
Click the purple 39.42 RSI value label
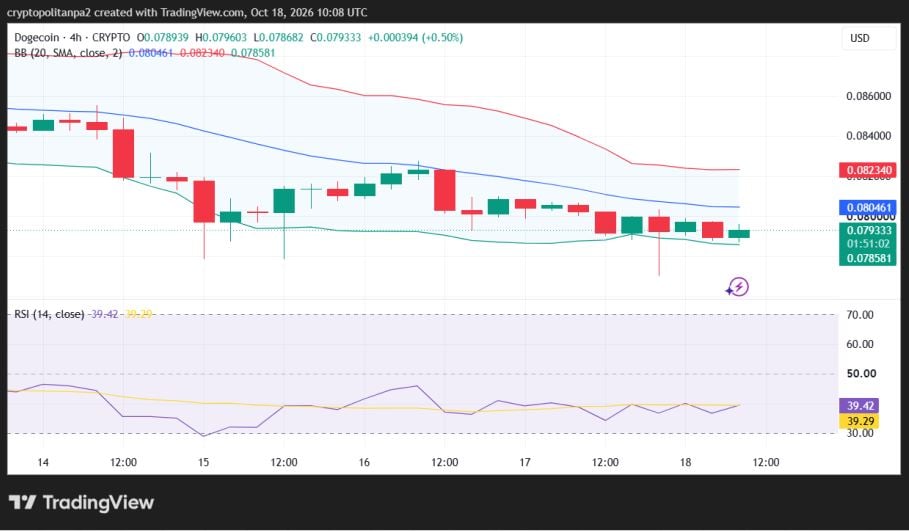(860, 406)
